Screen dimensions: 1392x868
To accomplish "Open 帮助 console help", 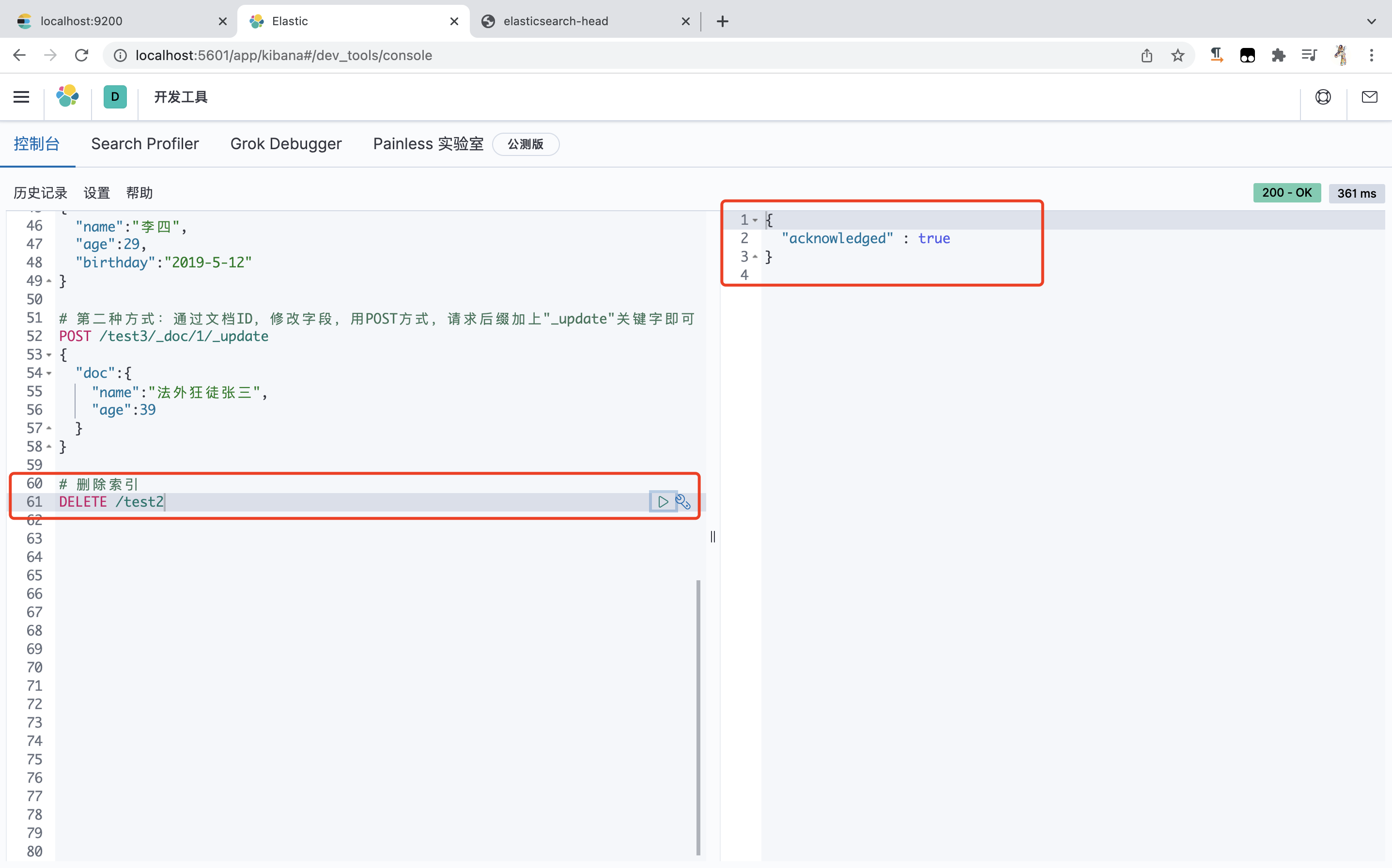I will (139, 193).
